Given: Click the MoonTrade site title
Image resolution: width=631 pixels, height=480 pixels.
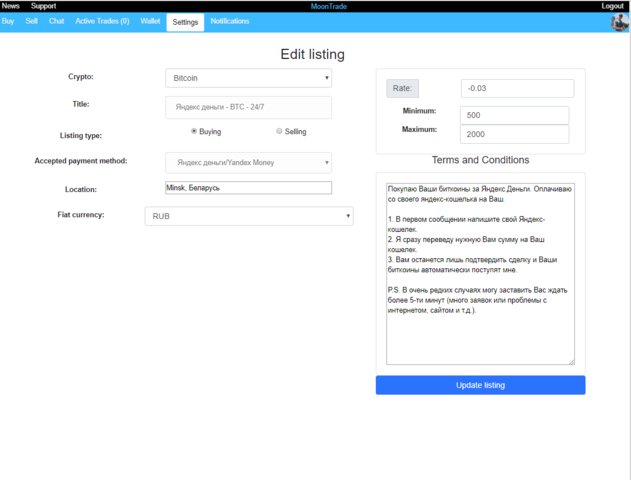Looking at the screenshot, I should click(x=328, y=6).
